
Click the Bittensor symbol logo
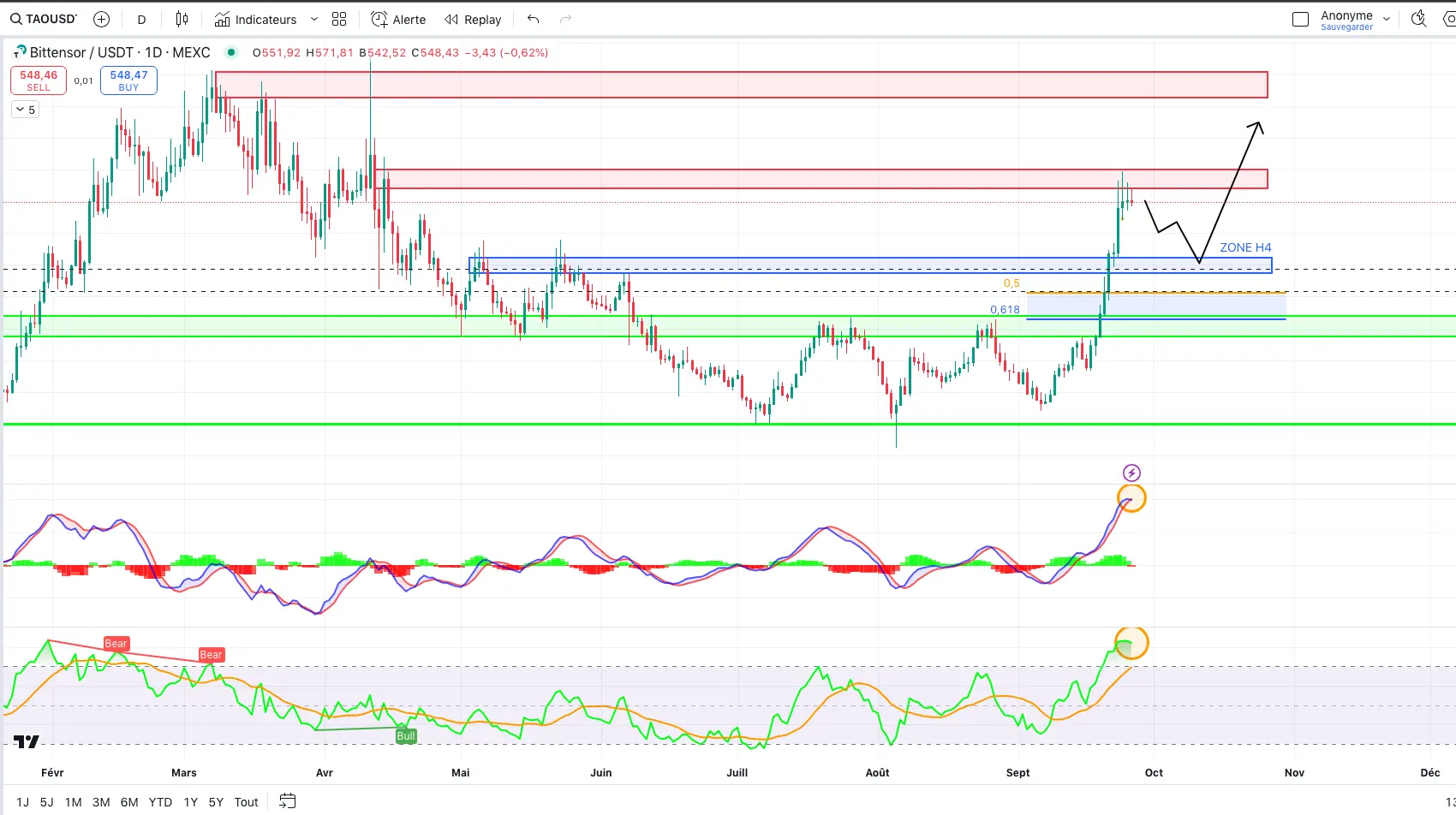click(x=19, y=52)
